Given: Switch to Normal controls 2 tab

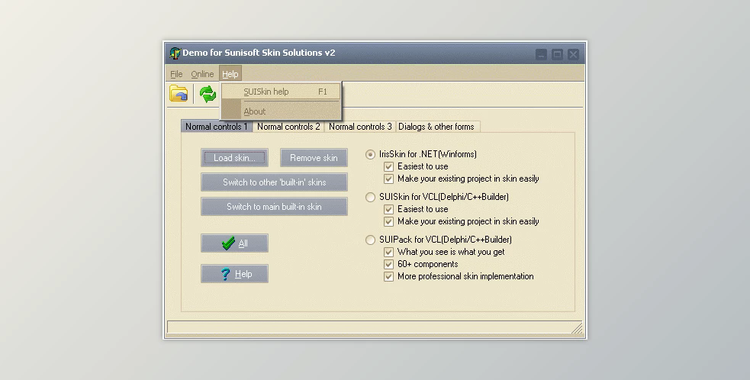Looking at the screenshot, I should (x=288, y=127).
